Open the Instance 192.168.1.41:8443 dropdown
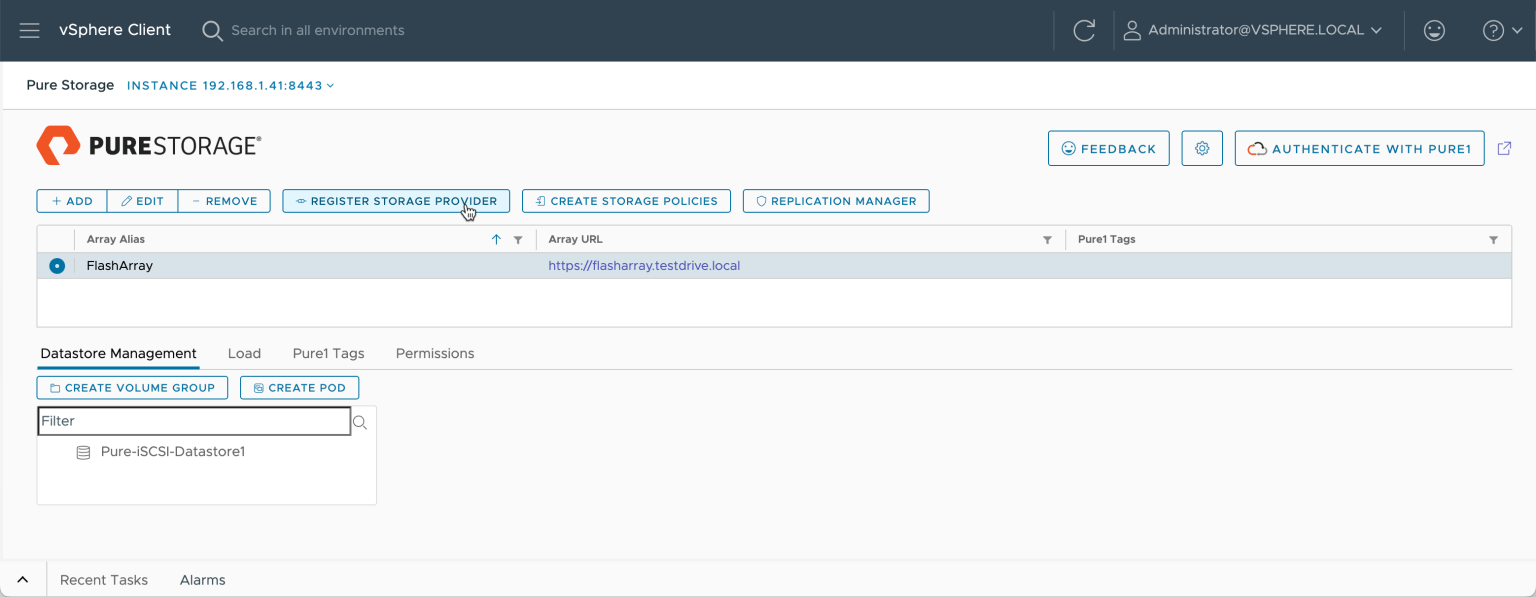 pos(230,86)
